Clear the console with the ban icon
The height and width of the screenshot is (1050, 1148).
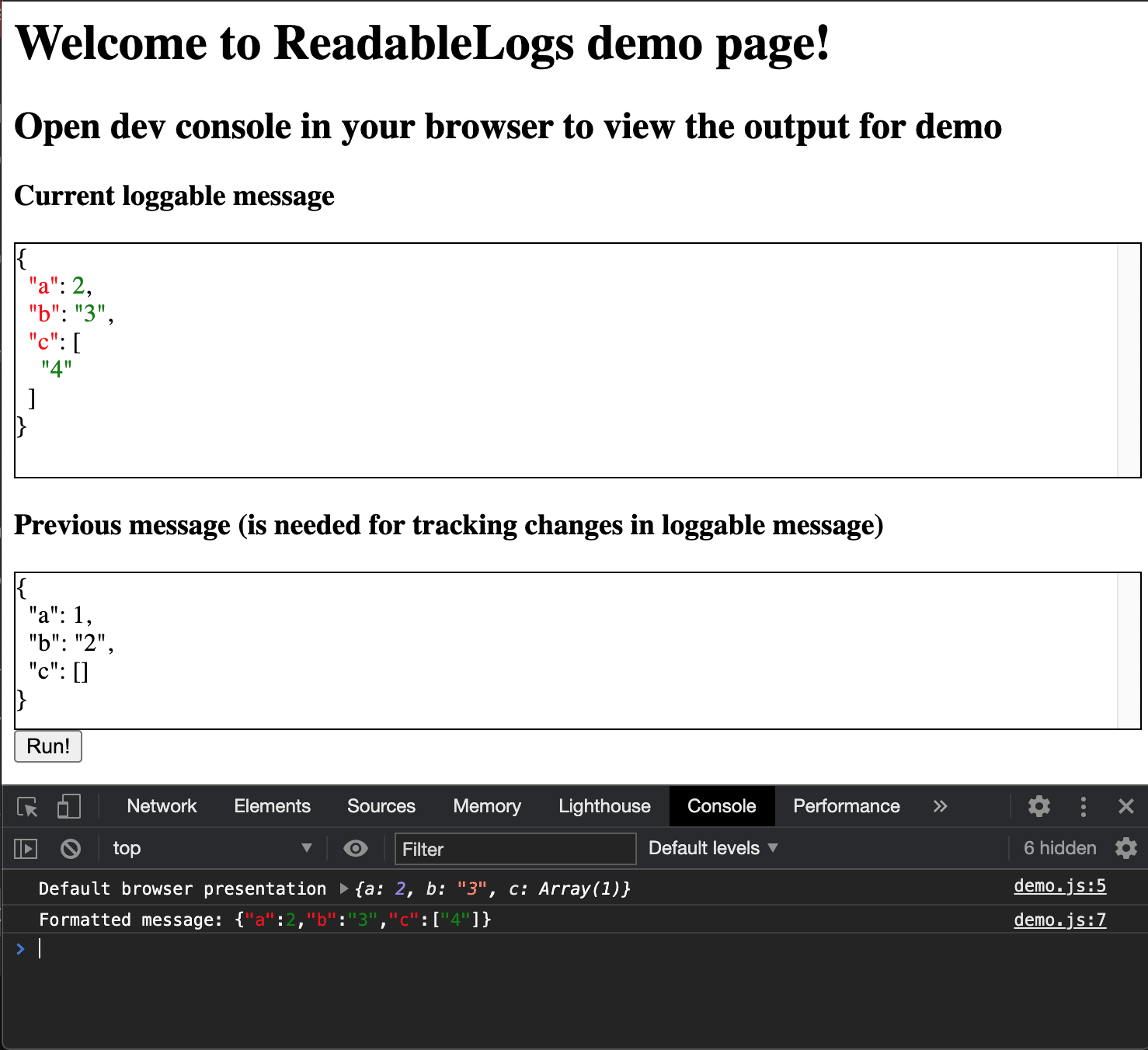[71, 848]
